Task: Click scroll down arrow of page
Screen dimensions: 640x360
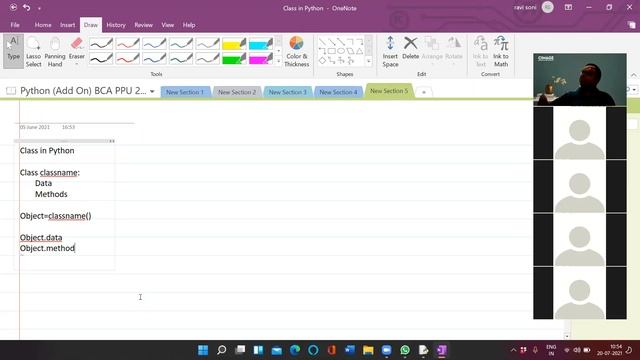Action: point(567,336)
